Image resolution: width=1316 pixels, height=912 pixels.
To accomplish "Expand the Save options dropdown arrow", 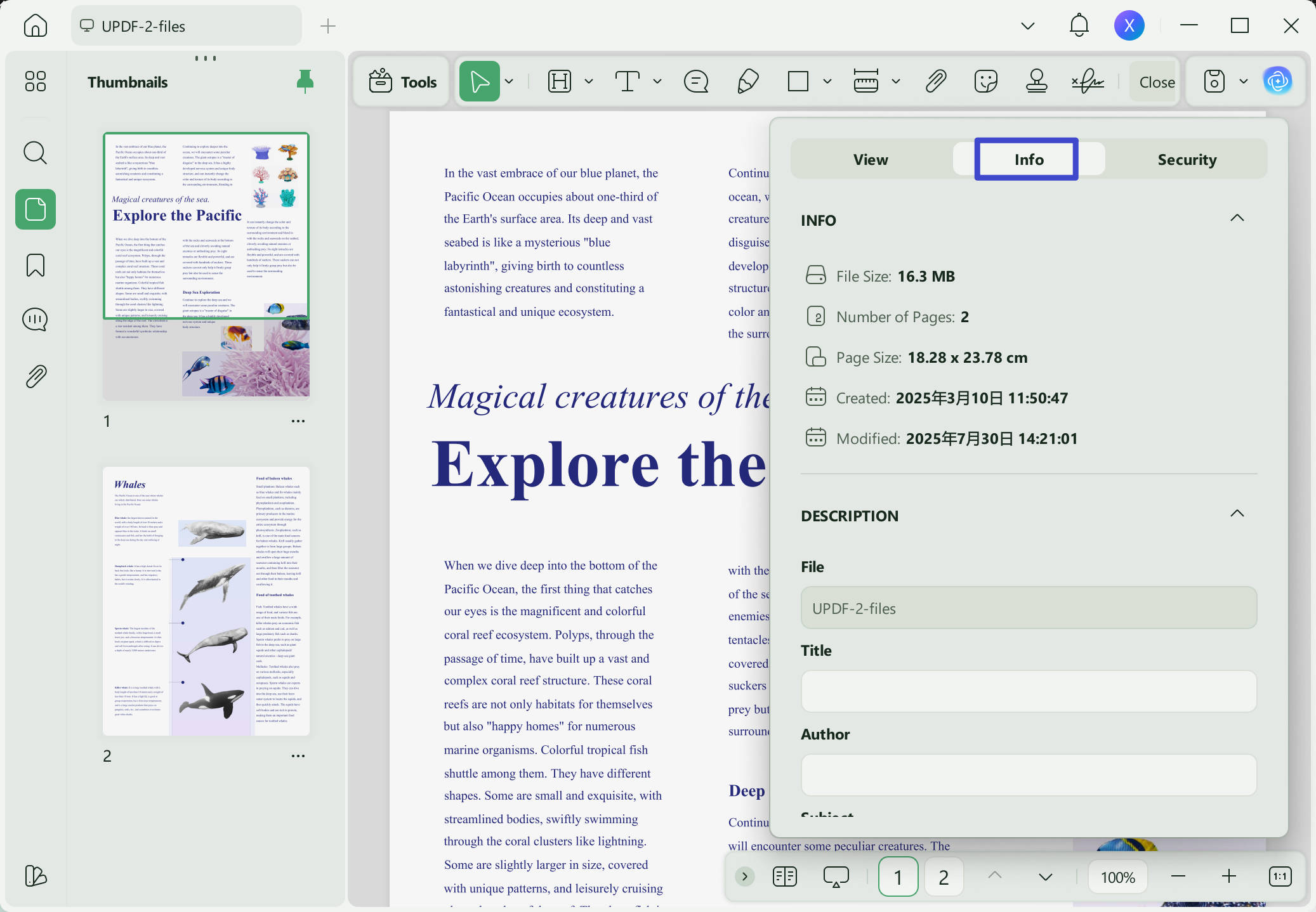I will (x=1244, y=81).
